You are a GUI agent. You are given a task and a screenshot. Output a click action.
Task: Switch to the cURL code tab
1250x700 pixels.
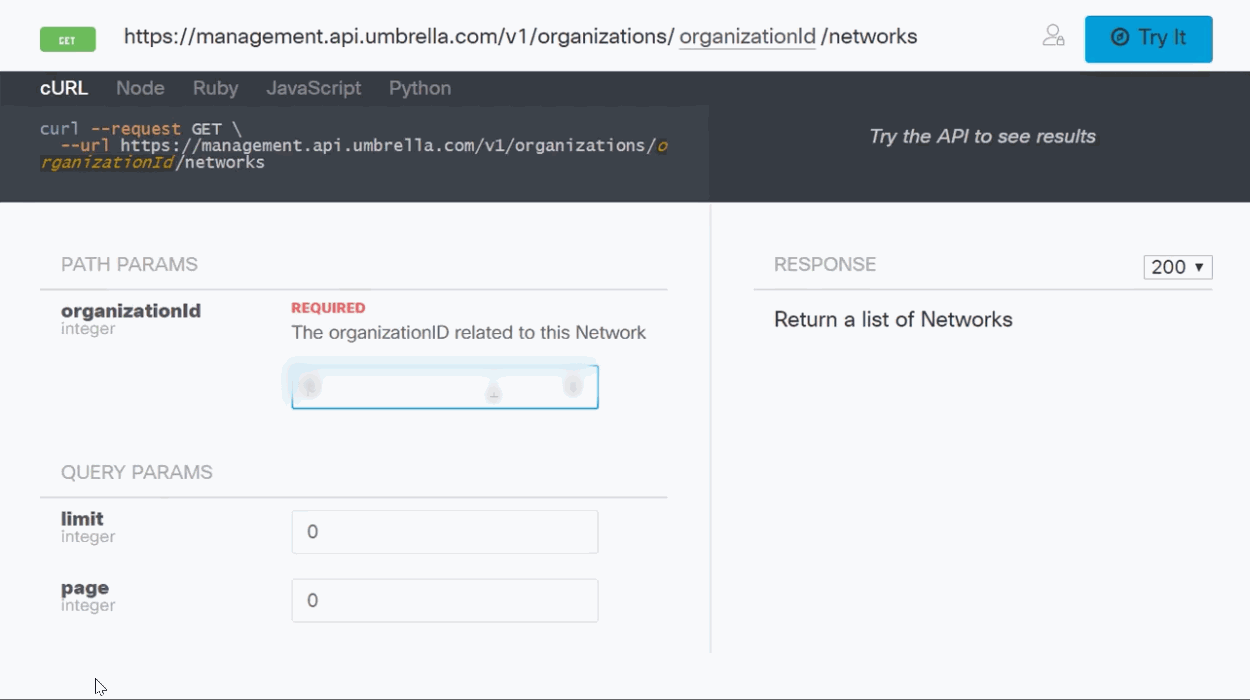tap(64, 88)
